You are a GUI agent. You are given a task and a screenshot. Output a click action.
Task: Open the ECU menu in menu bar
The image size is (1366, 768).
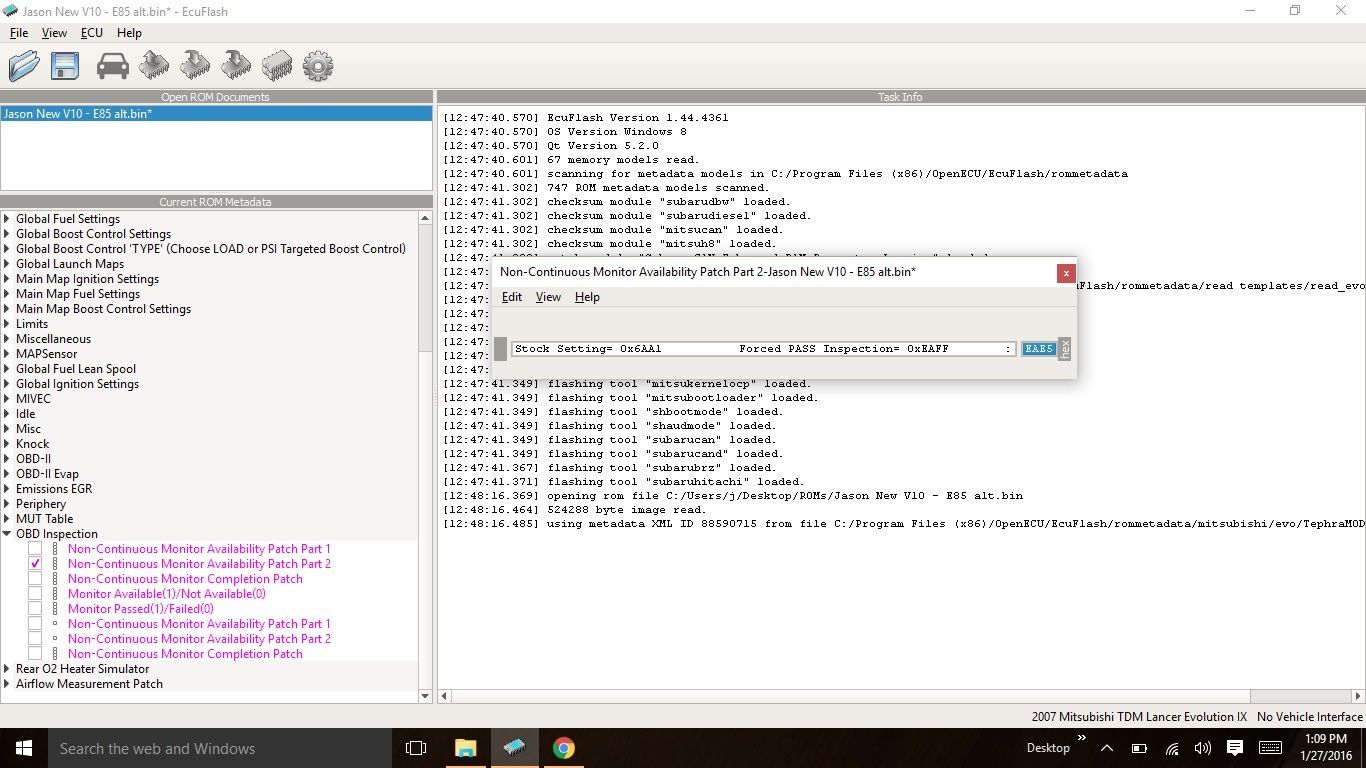[92, 33]
